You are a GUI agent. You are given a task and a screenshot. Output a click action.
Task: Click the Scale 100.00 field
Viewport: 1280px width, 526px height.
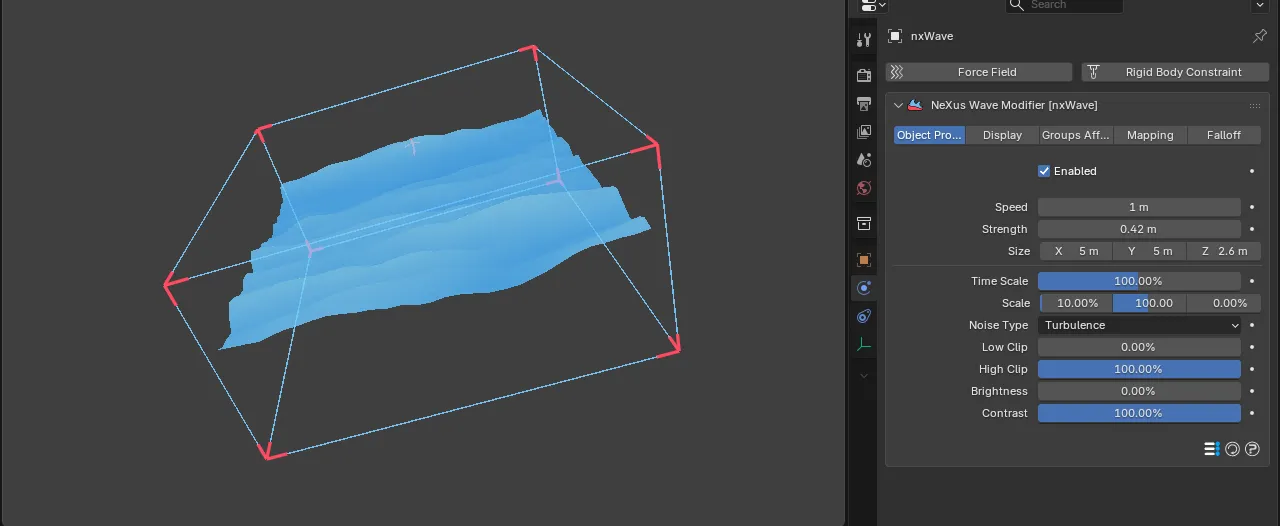click(x=1150, y=303)
